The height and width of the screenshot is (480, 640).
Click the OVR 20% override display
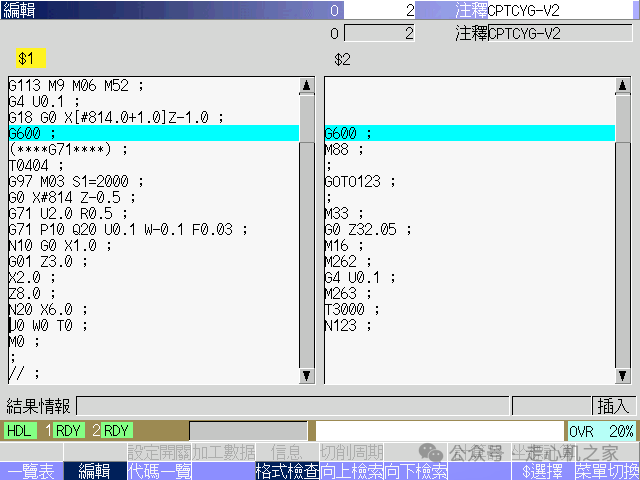point(602,431)
